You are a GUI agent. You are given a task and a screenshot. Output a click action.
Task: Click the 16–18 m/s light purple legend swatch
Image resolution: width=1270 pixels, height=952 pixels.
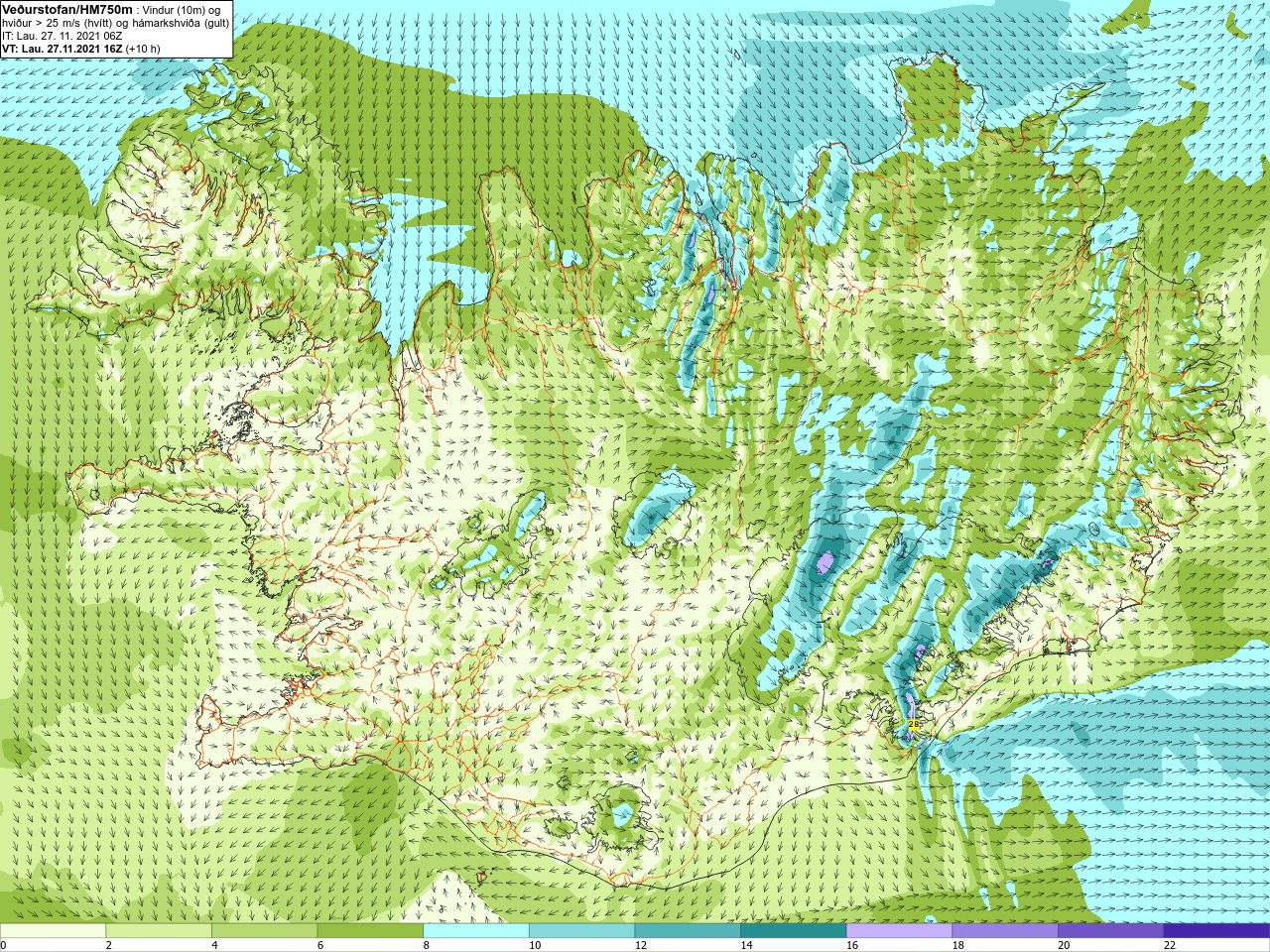(899, 931)
